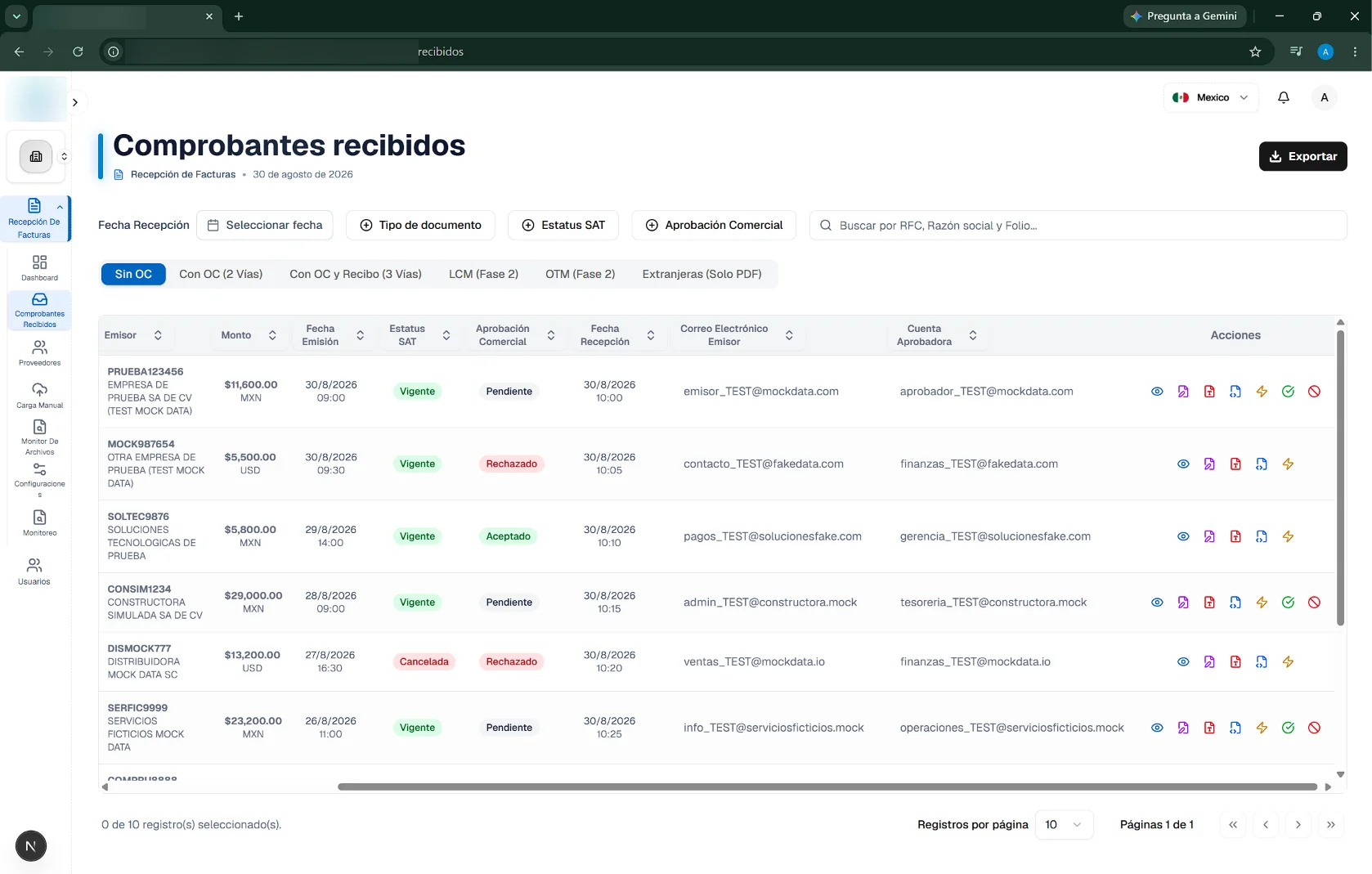Open Monitor De Archivos in the sidebar

(x=39, y=437)
